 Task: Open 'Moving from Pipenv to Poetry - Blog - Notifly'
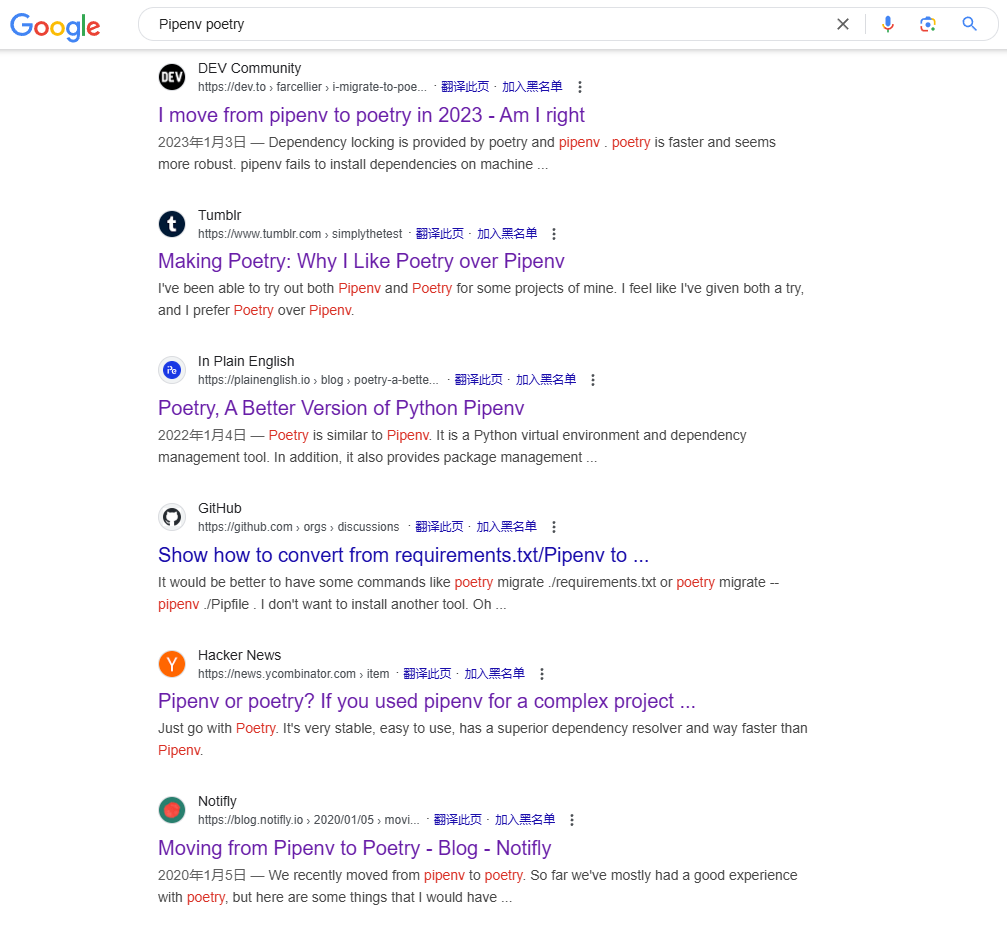click(x=355, y=848)
